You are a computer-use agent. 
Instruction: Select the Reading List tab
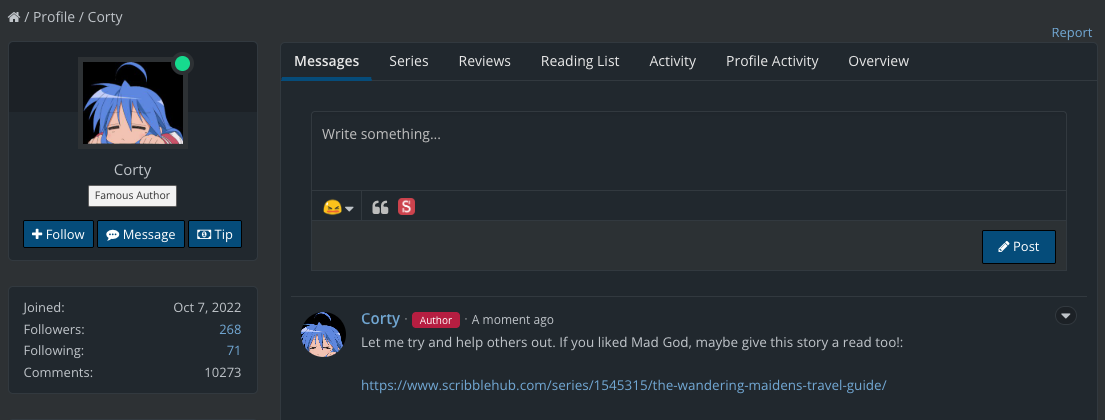580,61
